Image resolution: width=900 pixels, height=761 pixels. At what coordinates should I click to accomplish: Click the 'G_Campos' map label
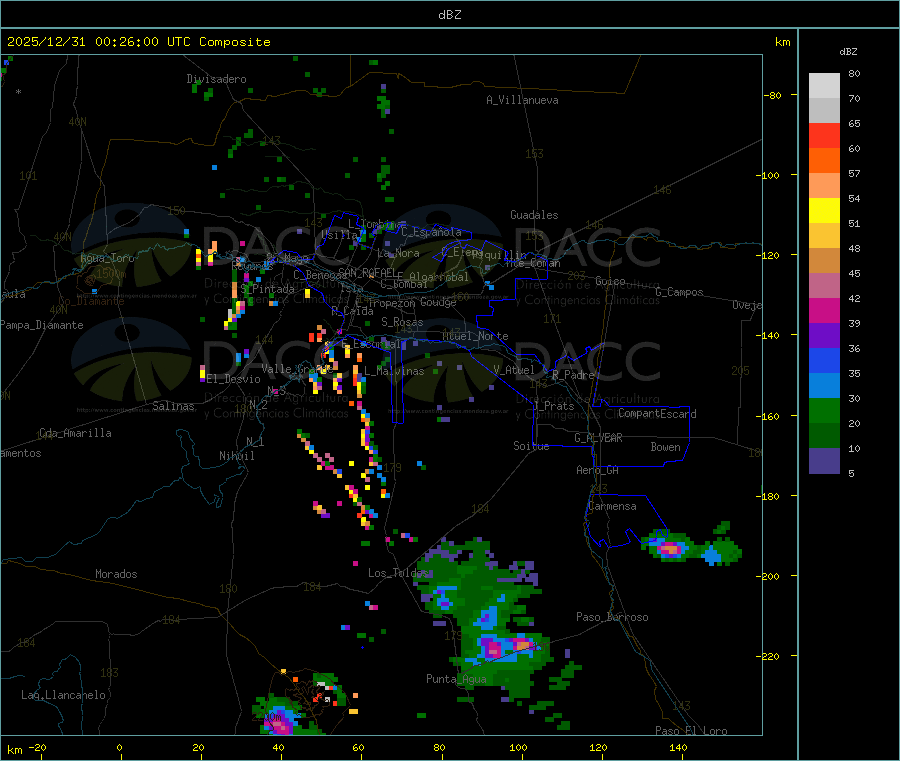[x=680, y=292]
